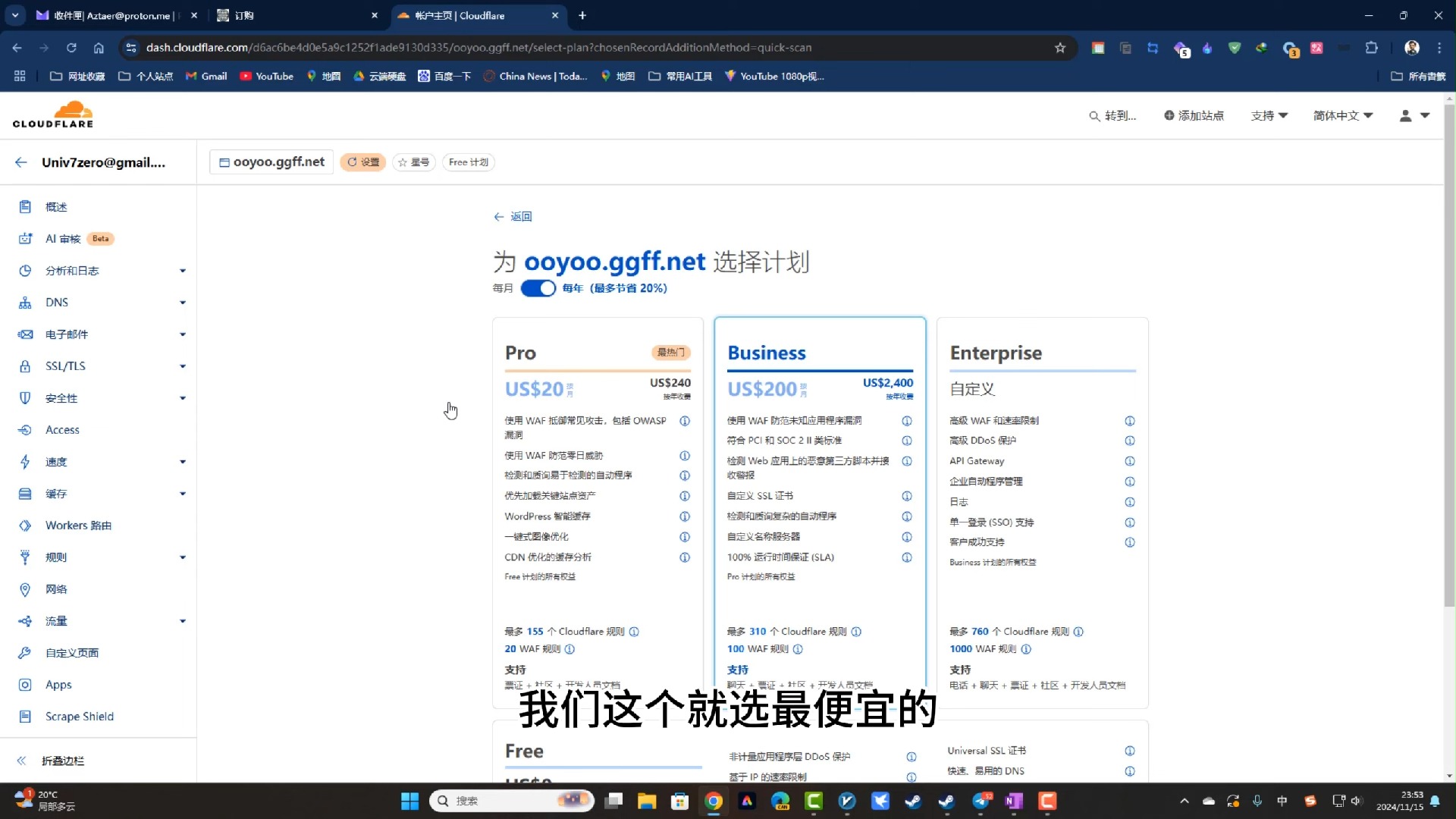Screen dimensions: 1456x819
Task: Click the 速度 lightning icon
Action: [x=25, y=462]
